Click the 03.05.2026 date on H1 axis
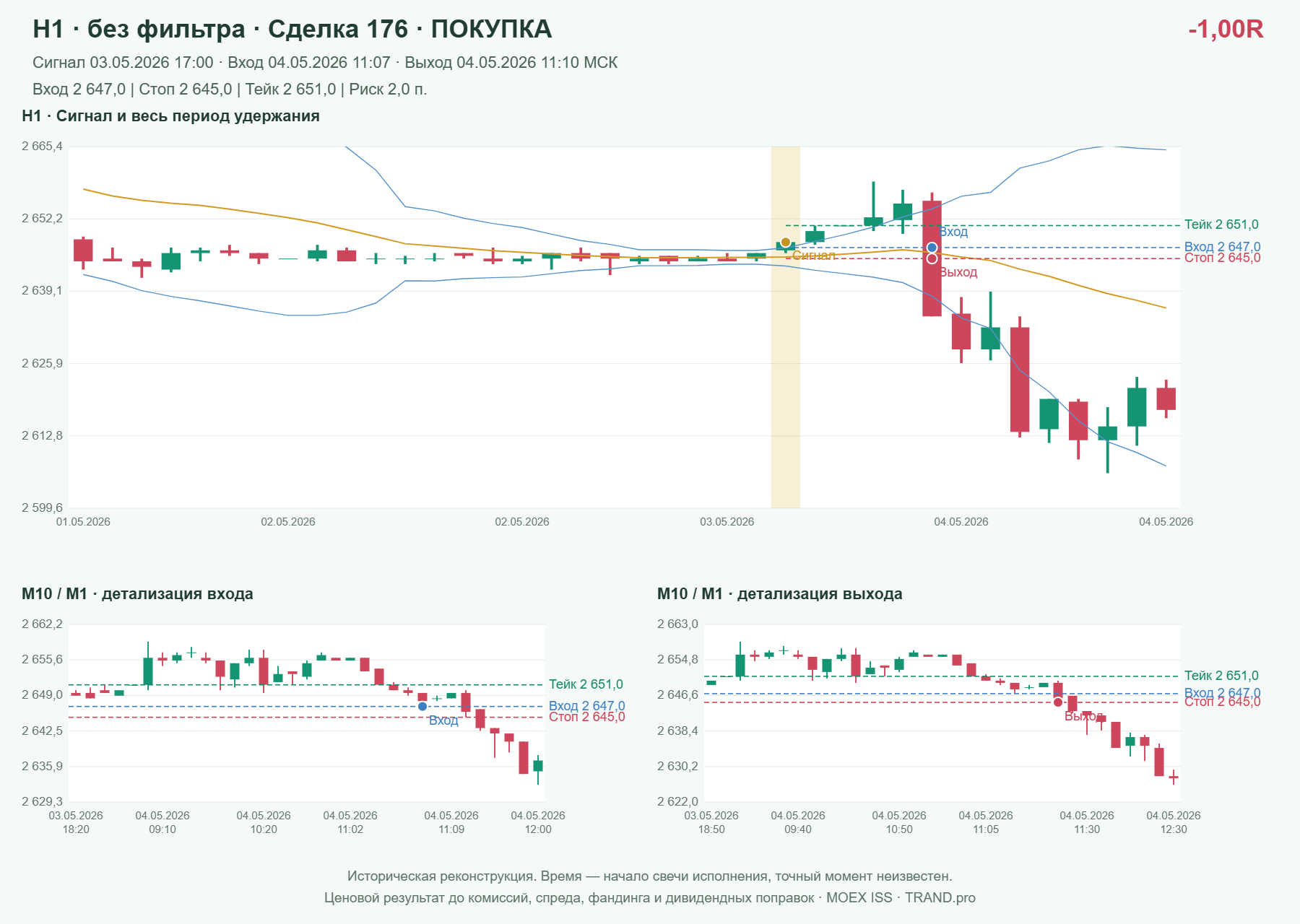This screenshot has width=1300, height=924. (x=727, y=522)
